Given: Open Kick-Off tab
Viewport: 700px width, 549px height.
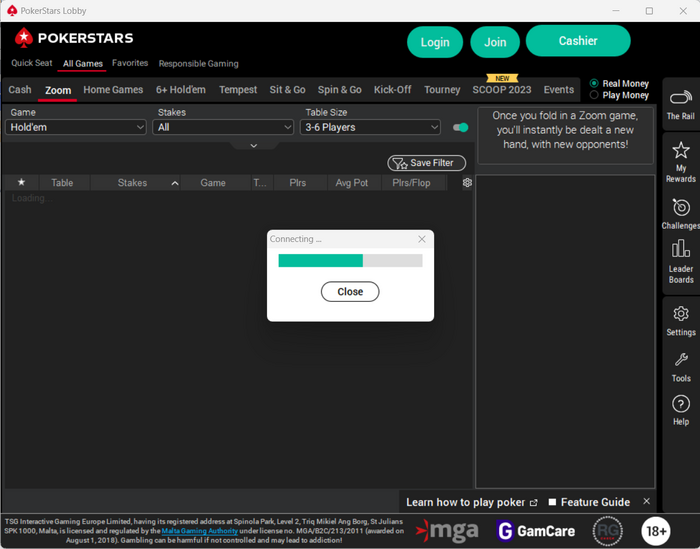Looking at the screenshot, I should click(392, 90).
